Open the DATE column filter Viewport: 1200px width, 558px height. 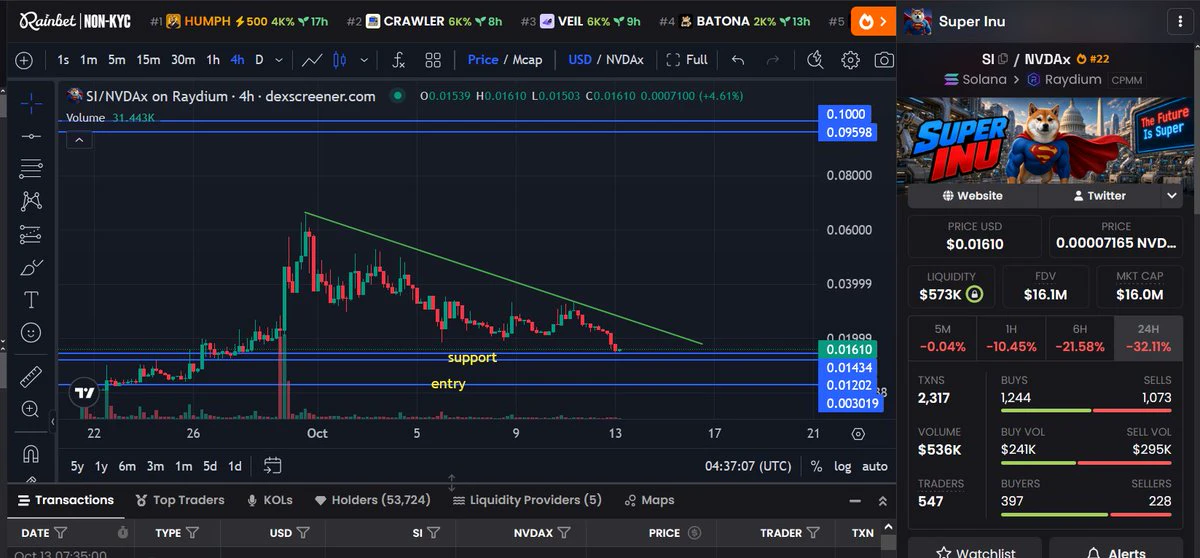pyautogui.click(x=61, y=533)
